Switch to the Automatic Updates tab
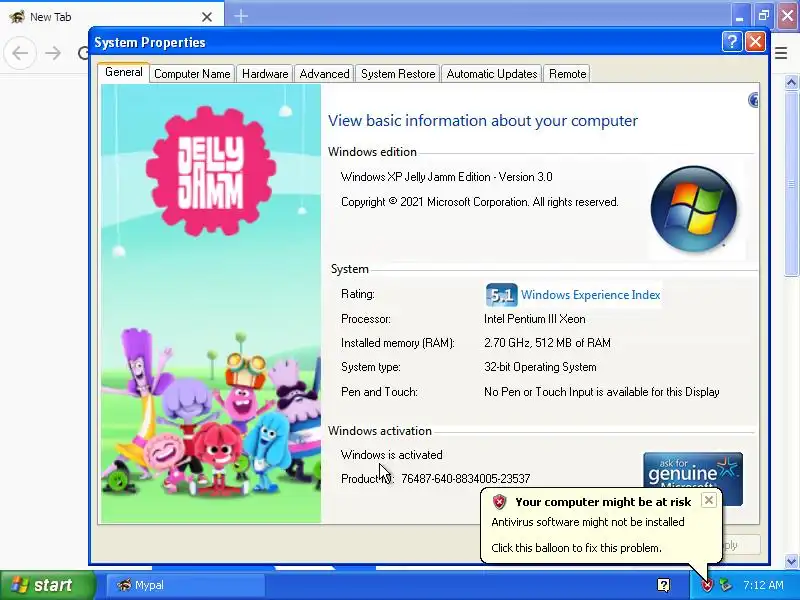The width and height of the screenshot is (800, 600). pyautogui.click(x=492, y=74)
